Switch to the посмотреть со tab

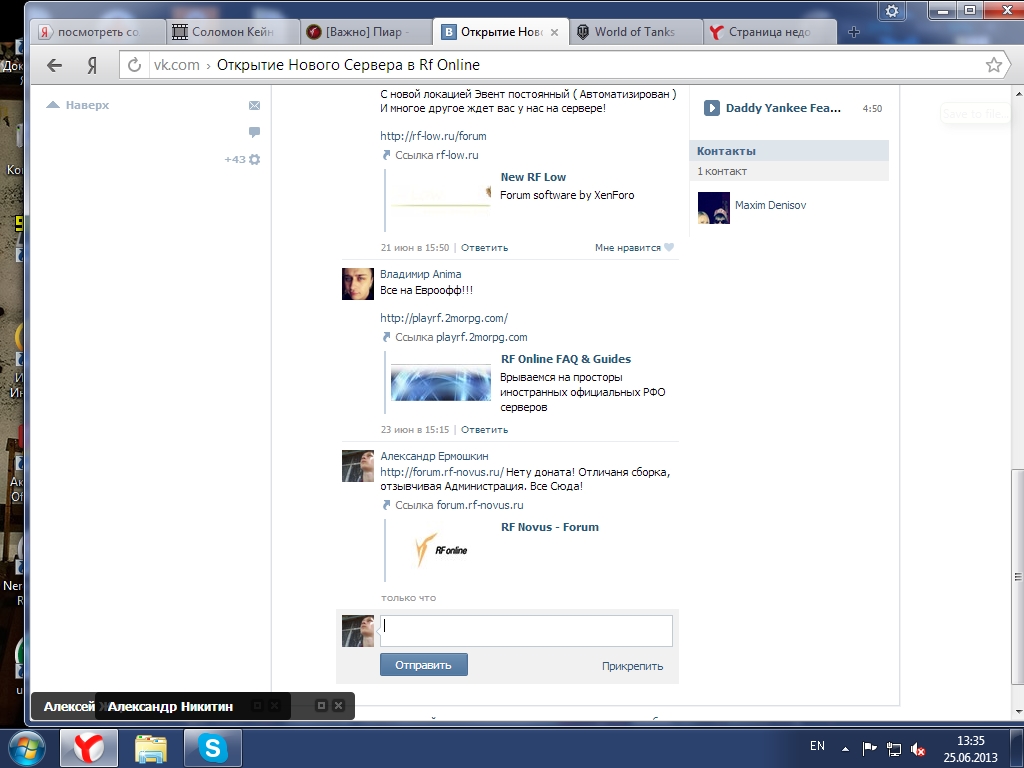98,31
